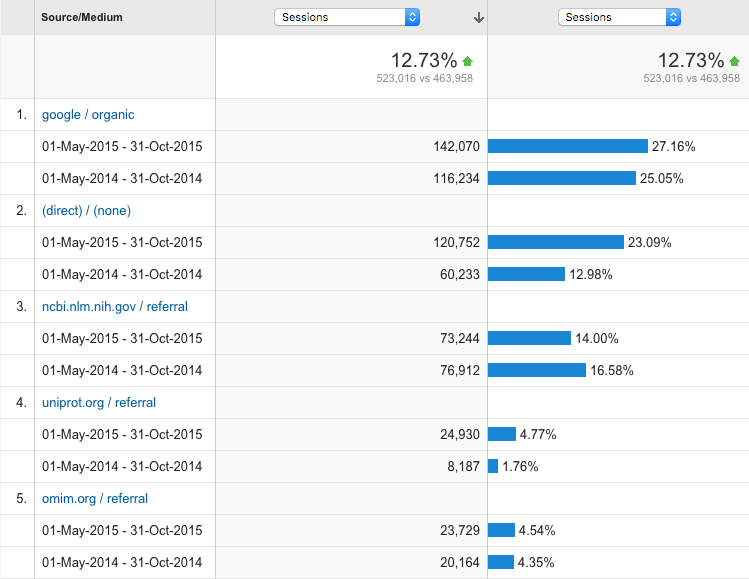Image resolution: width=749 pixels, height=579 pixels.
Task: Open the google / organic source link
Action: coord(88,114)
